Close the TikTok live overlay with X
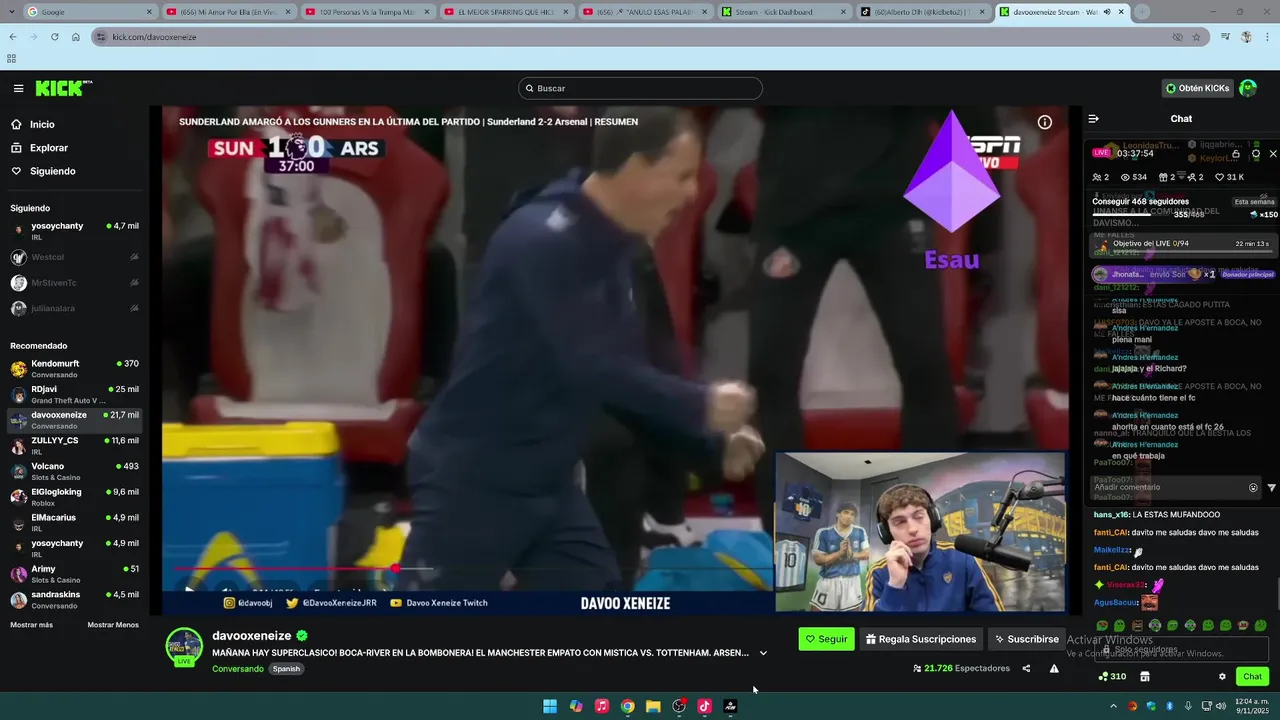Screen dimensions: 1280x720 [1273, 154]
